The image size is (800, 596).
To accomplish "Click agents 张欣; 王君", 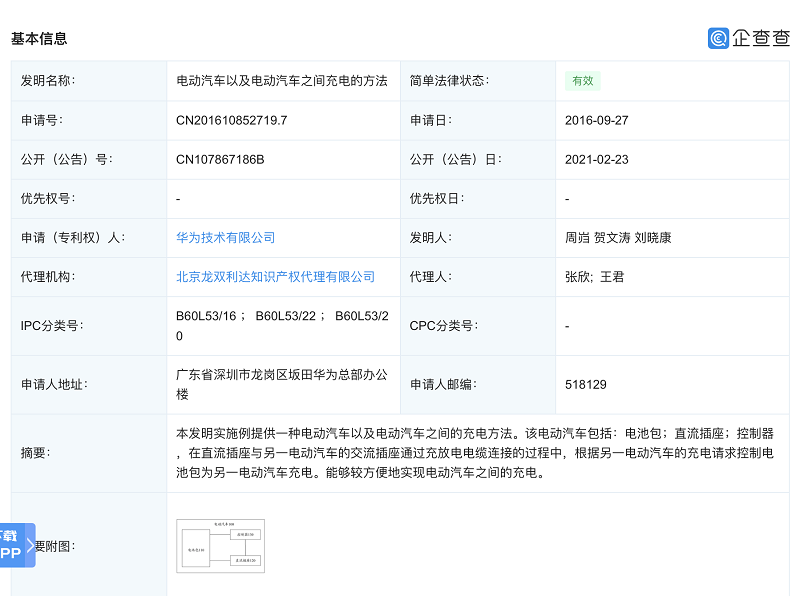I will 594,277.
